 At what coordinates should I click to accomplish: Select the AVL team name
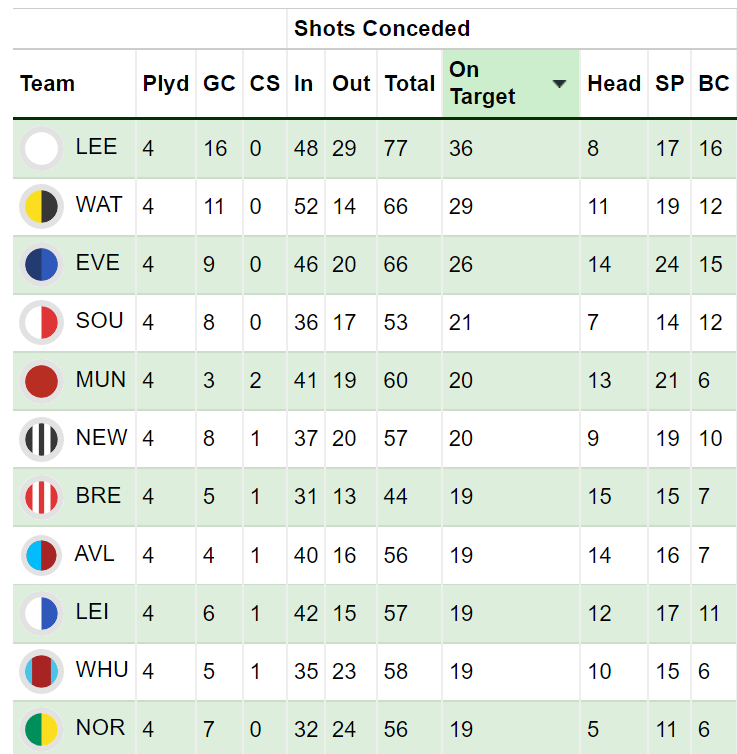click(x=94, y=554)
